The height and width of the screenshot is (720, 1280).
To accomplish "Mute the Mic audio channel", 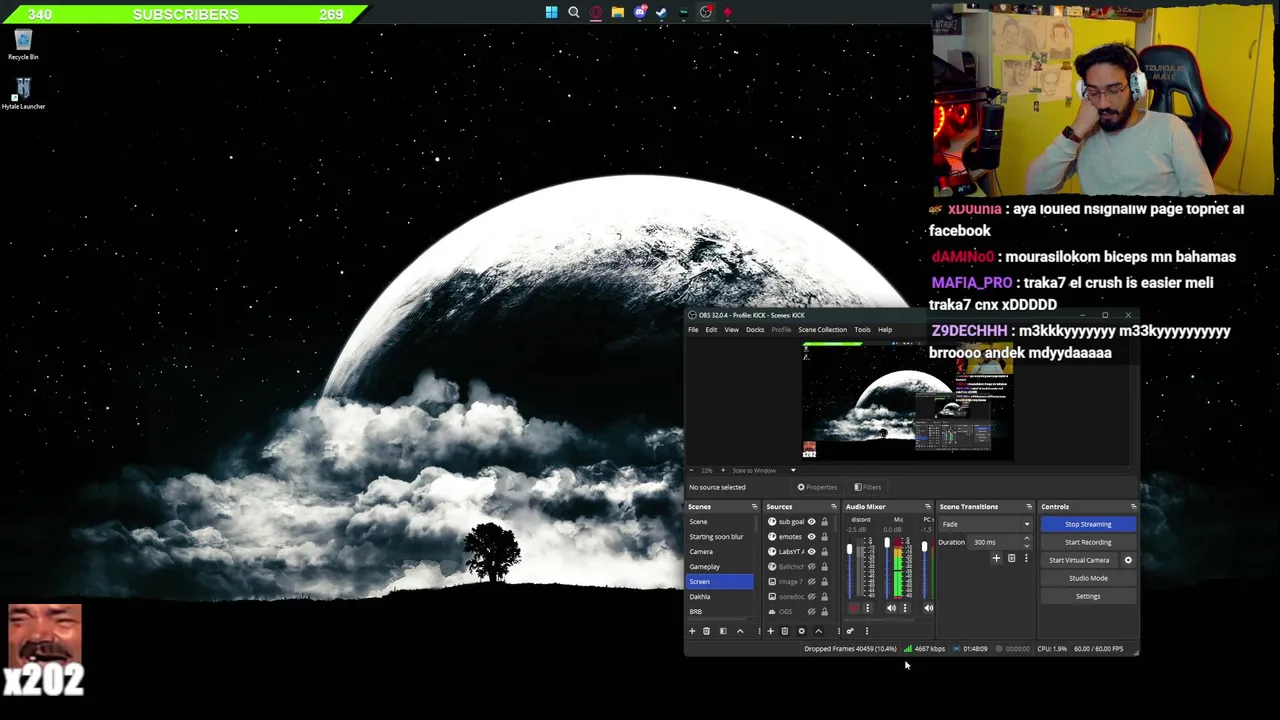I will tap(891, 608).
